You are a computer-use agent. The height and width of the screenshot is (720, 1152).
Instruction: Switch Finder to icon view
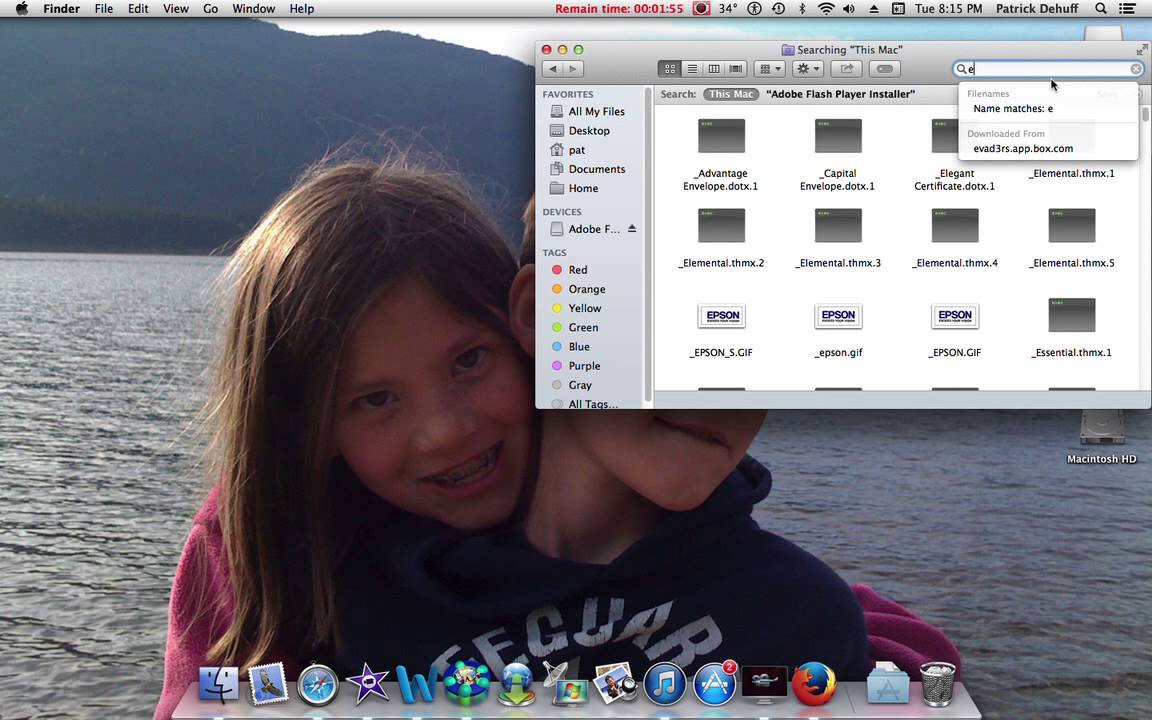[669, 69]
